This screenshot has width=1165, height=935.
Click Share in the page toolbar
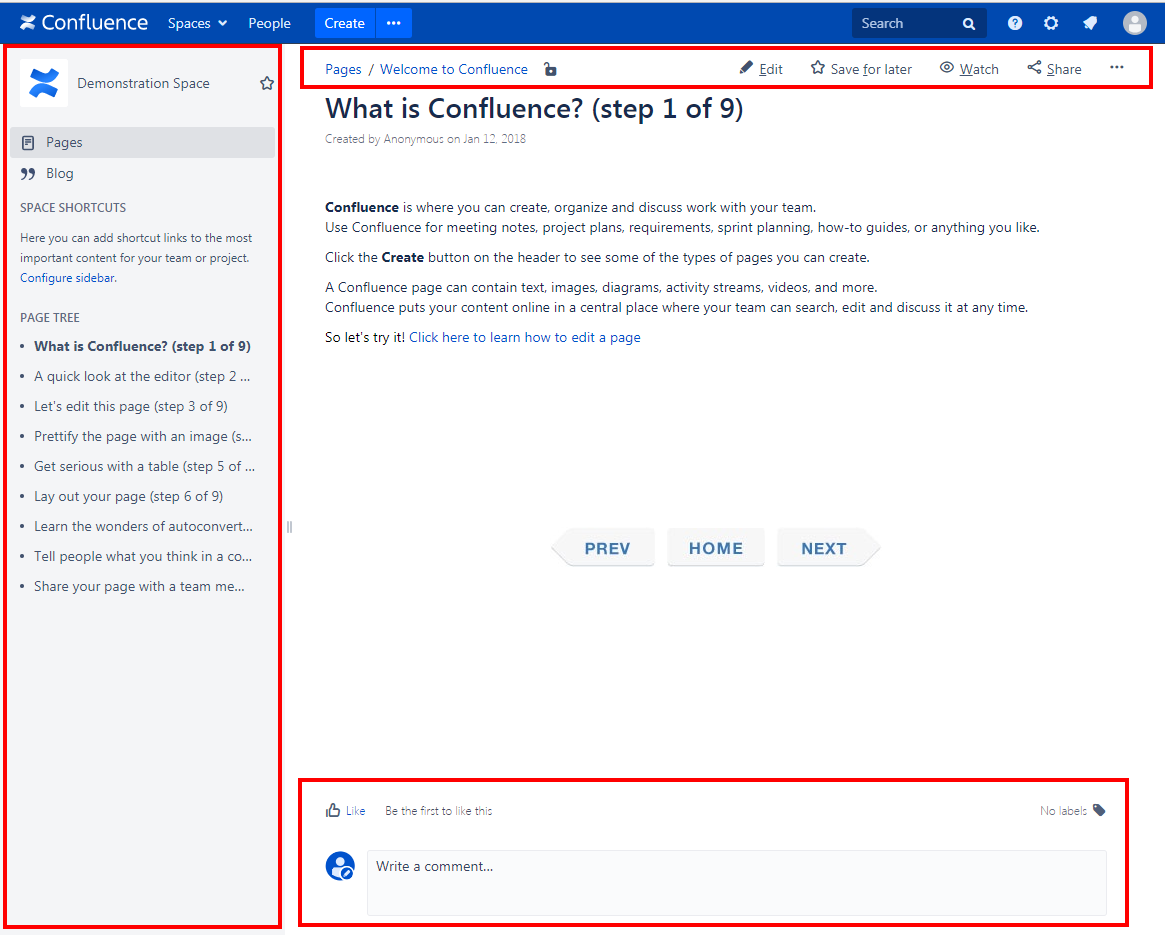click(1054, 69)
